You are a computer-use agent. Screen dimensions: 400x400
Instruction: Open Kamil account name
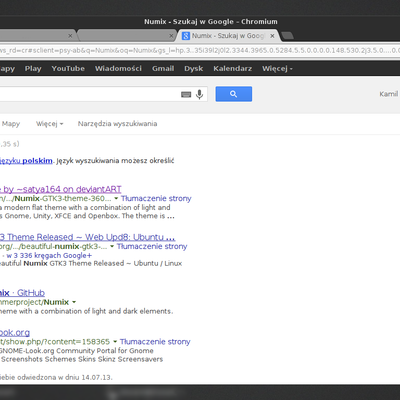point(389,94)
